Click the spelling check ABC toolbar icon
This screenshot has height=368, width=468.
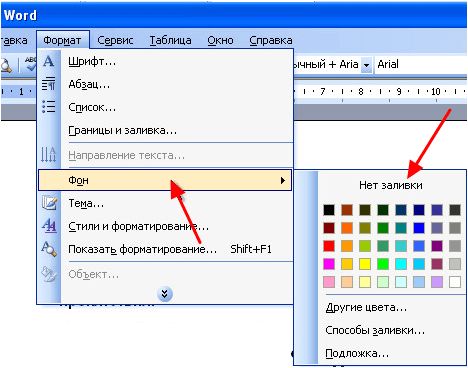[x=30, y=64]
